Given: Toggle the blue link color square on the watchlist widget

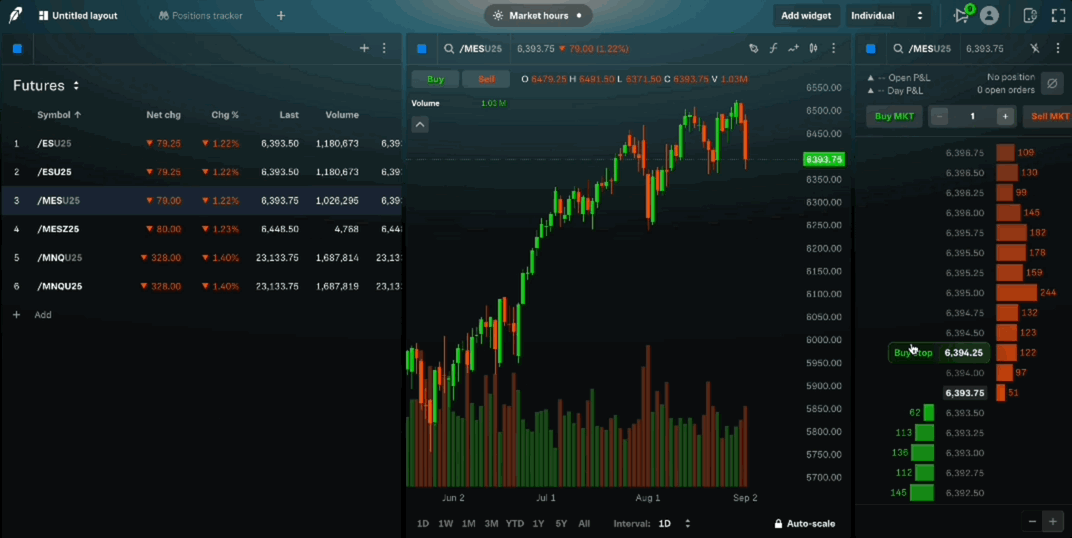Looking at the screenshot, I should [x=17, y=49].
